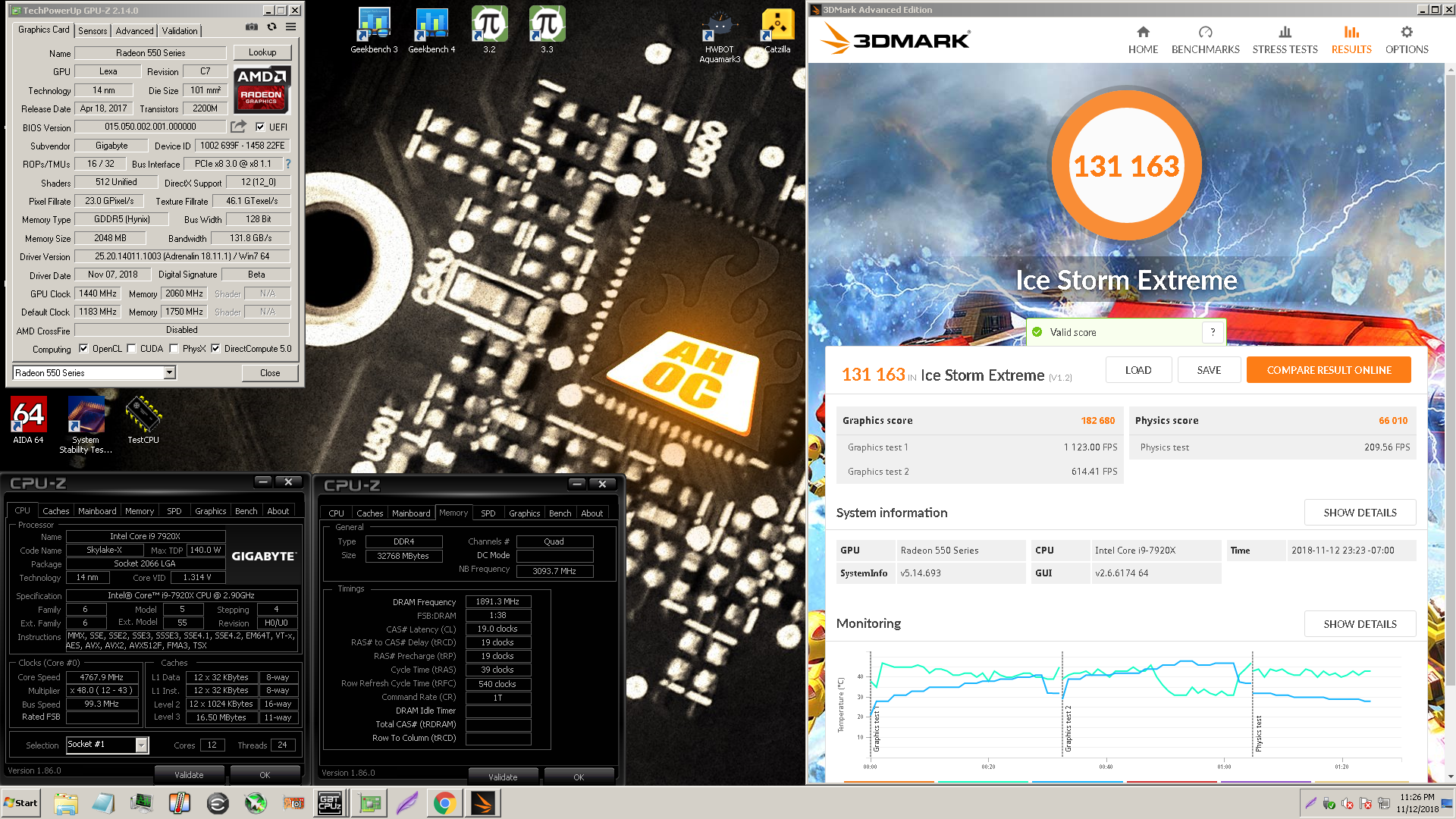Open the Geekbench 3 desktop shortcut
This screenshot has height=819, width=1456.
(x=374, y=30)
